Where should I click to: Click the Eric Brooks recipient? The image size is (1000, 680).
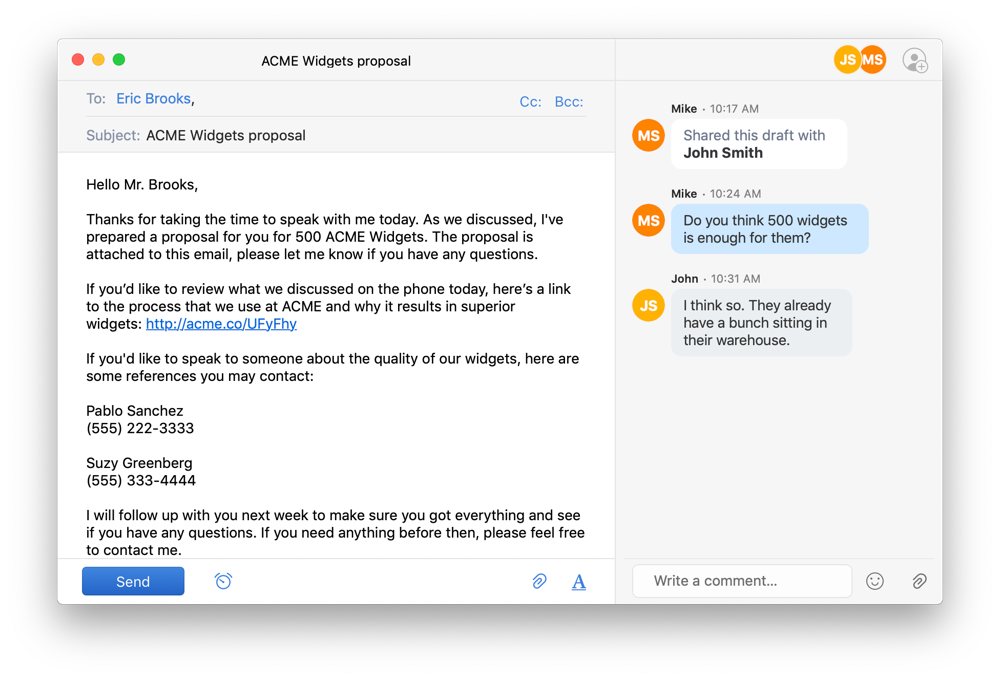coord(154,99)
